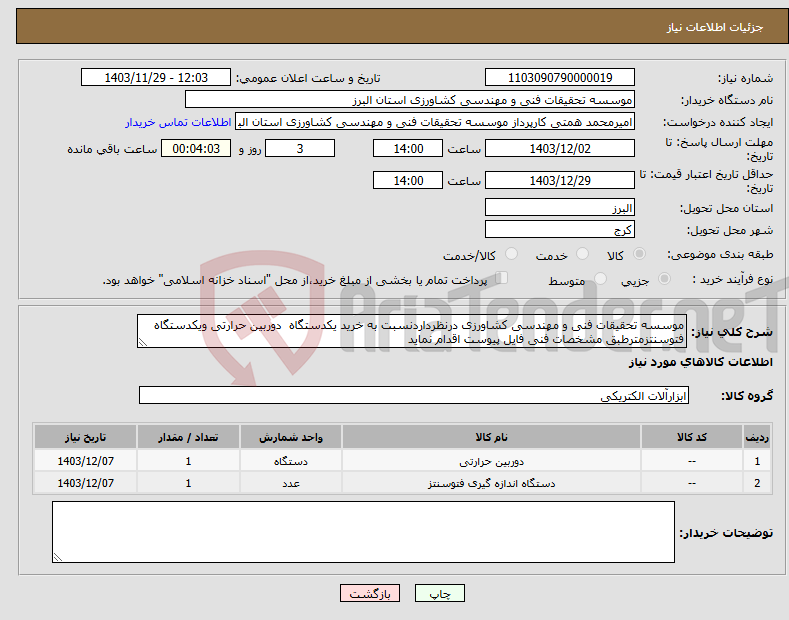Screen dimensions: 789x620
Task: Click the جزئیات اطلاعات نیاز header title
Action: (715, 27)
